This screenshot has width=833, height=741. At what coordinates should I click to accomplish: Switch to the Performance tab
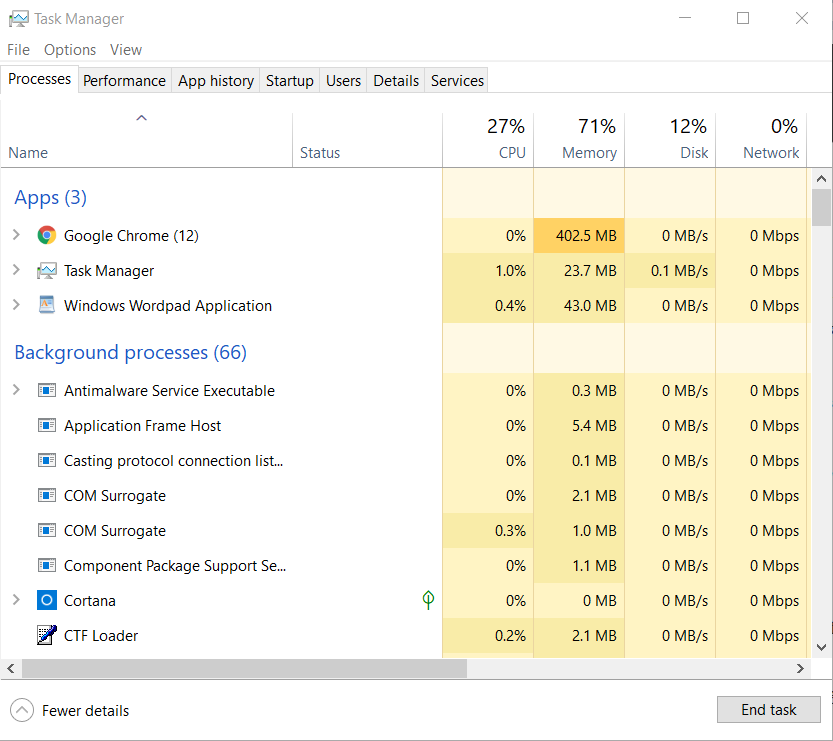coord(124,81)
